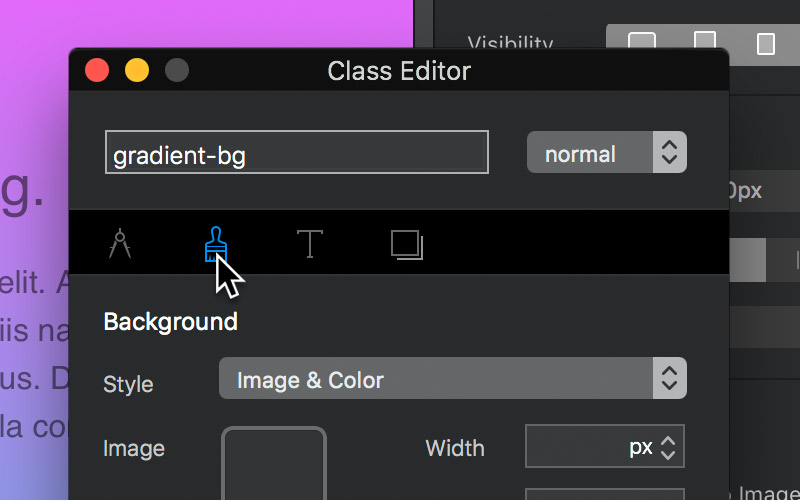Click the paragraph text on gradient canvas

click(34, 354)
